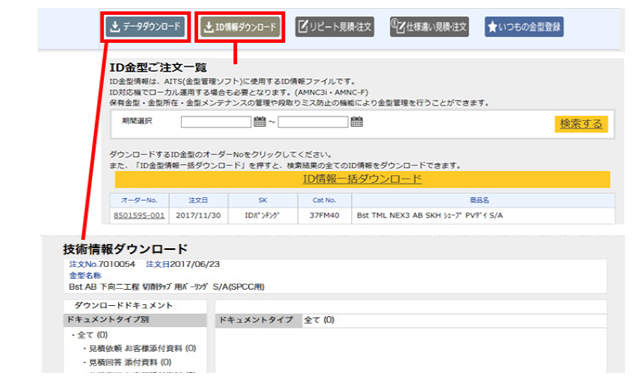Select 見積依頼 お客様添付資料 (0) item
Image resolution: width=640 pixels, height=380 pixels.
click(x=142, y=349)
